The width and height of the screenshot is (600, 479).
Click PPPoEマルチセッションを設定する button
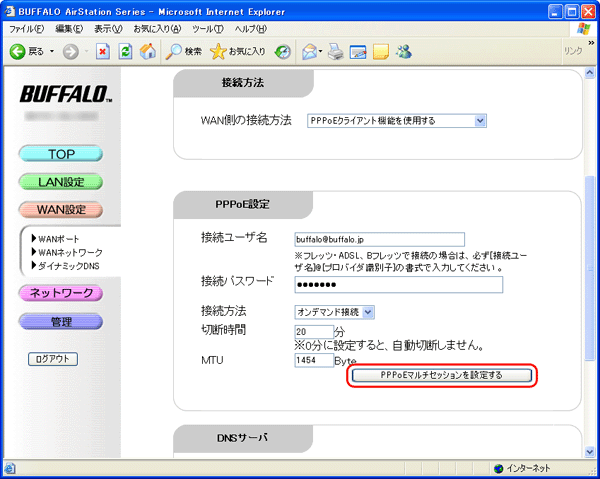pos(442,375)
